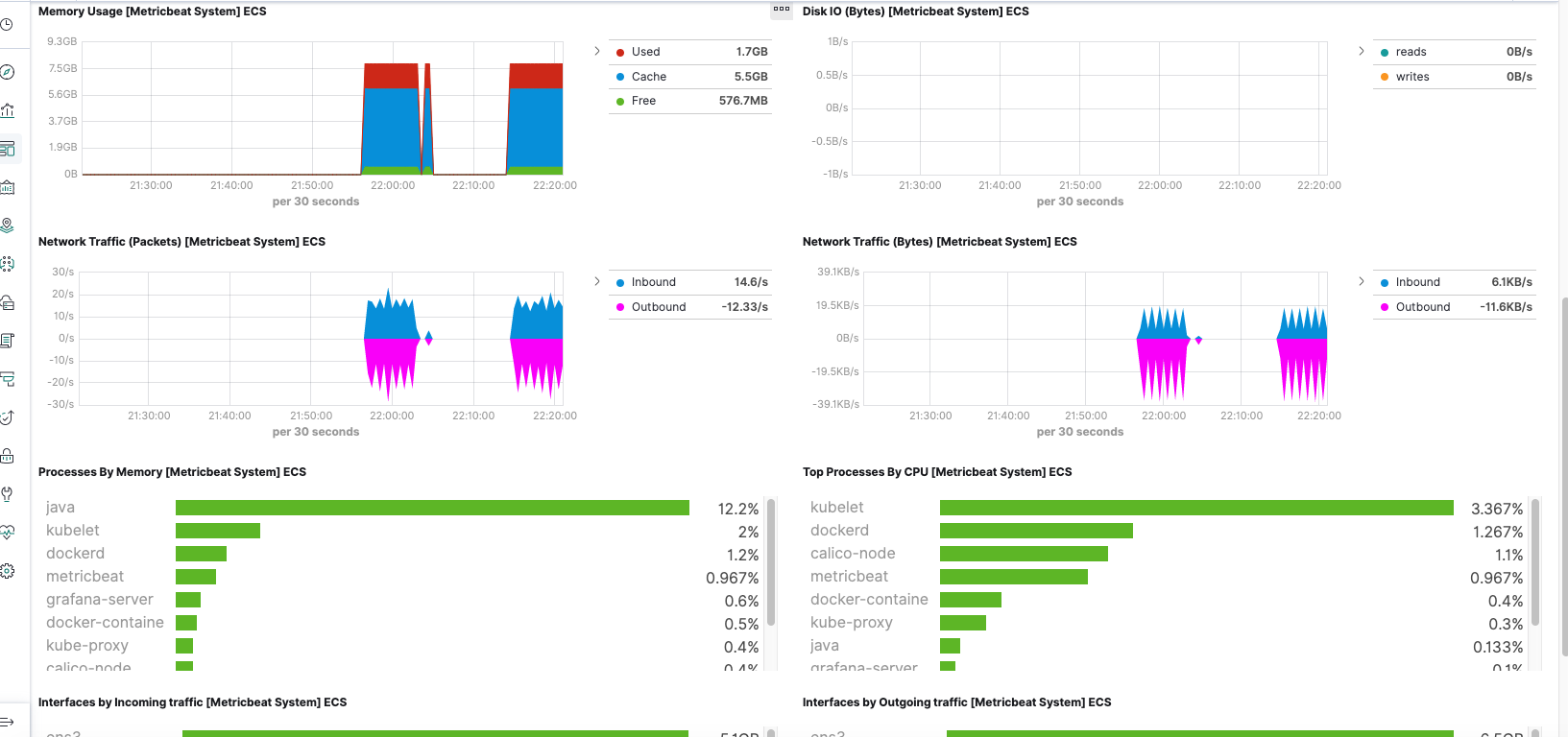This screenshot has height=737, width=1568.
Task: Click dockerd bar in Top Processes By CPU
Action: [x=1036, y=531]
